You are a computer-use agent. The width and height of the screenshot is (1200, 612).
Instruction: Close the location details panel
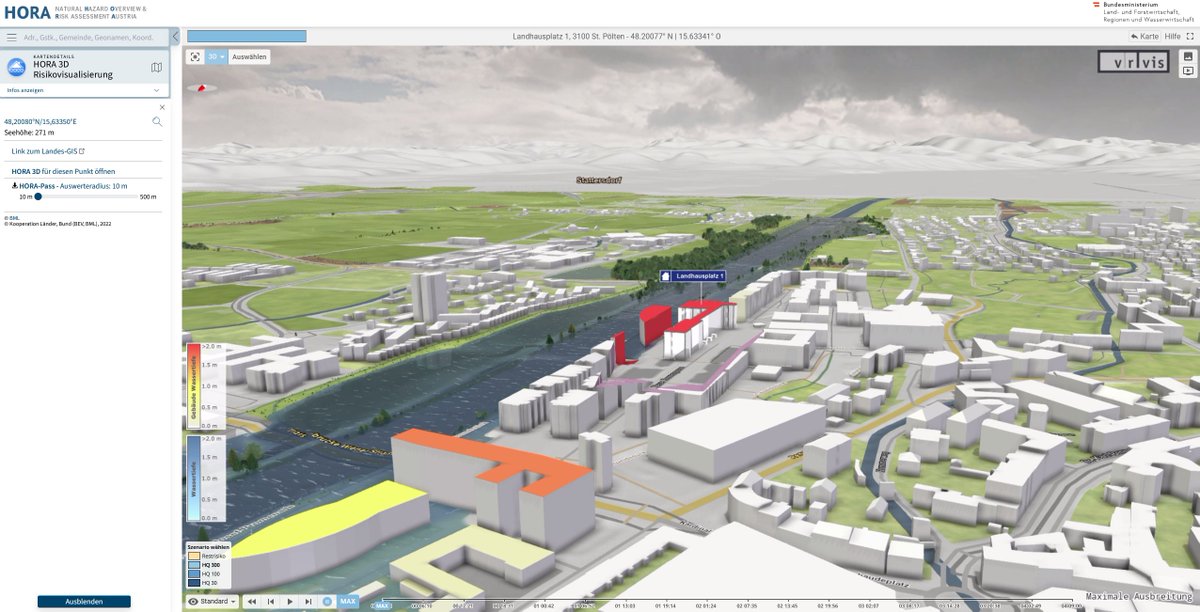(162, 107)
